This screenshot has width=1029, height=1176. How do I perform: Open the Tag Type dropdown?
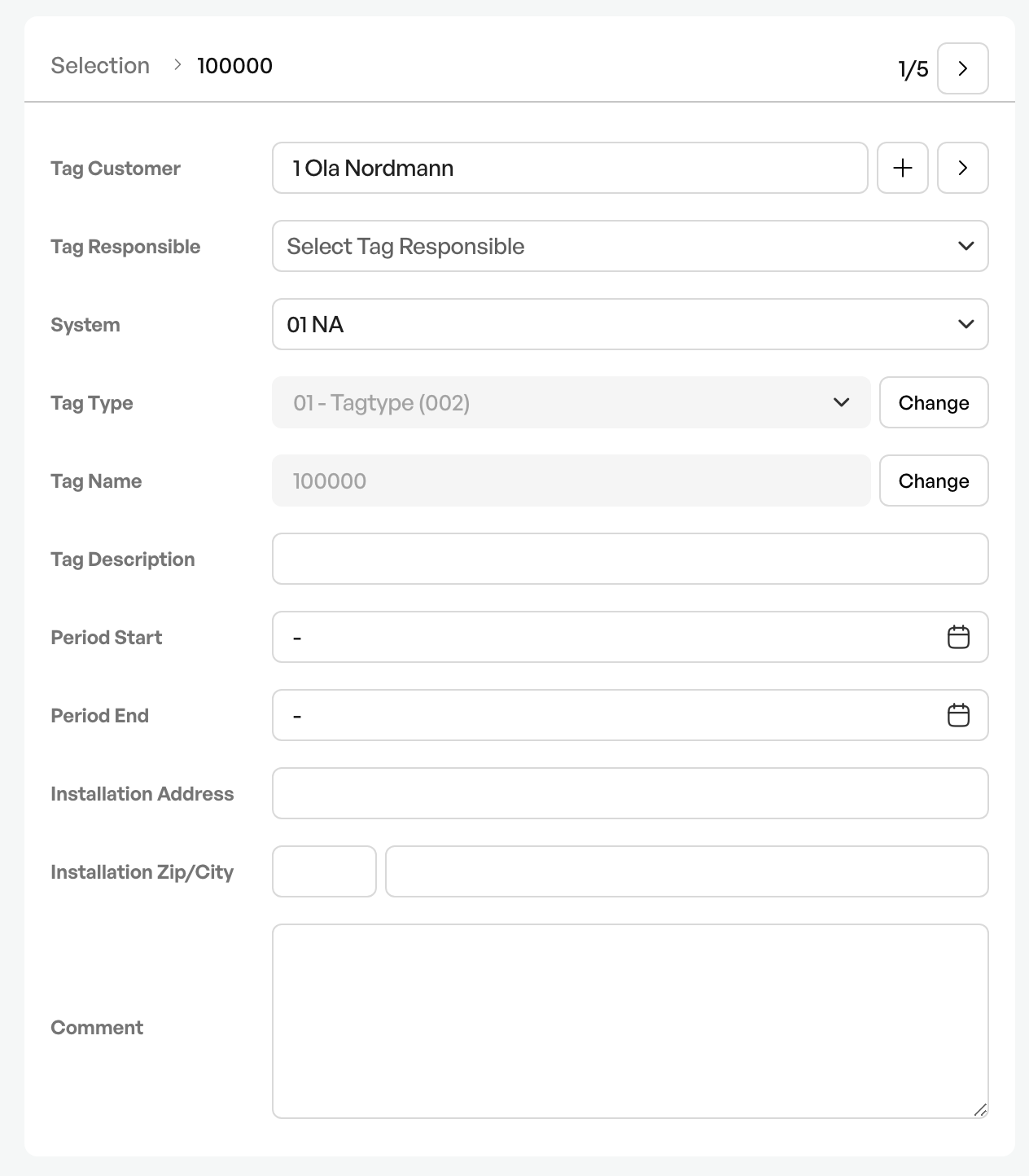click(571, 402)
